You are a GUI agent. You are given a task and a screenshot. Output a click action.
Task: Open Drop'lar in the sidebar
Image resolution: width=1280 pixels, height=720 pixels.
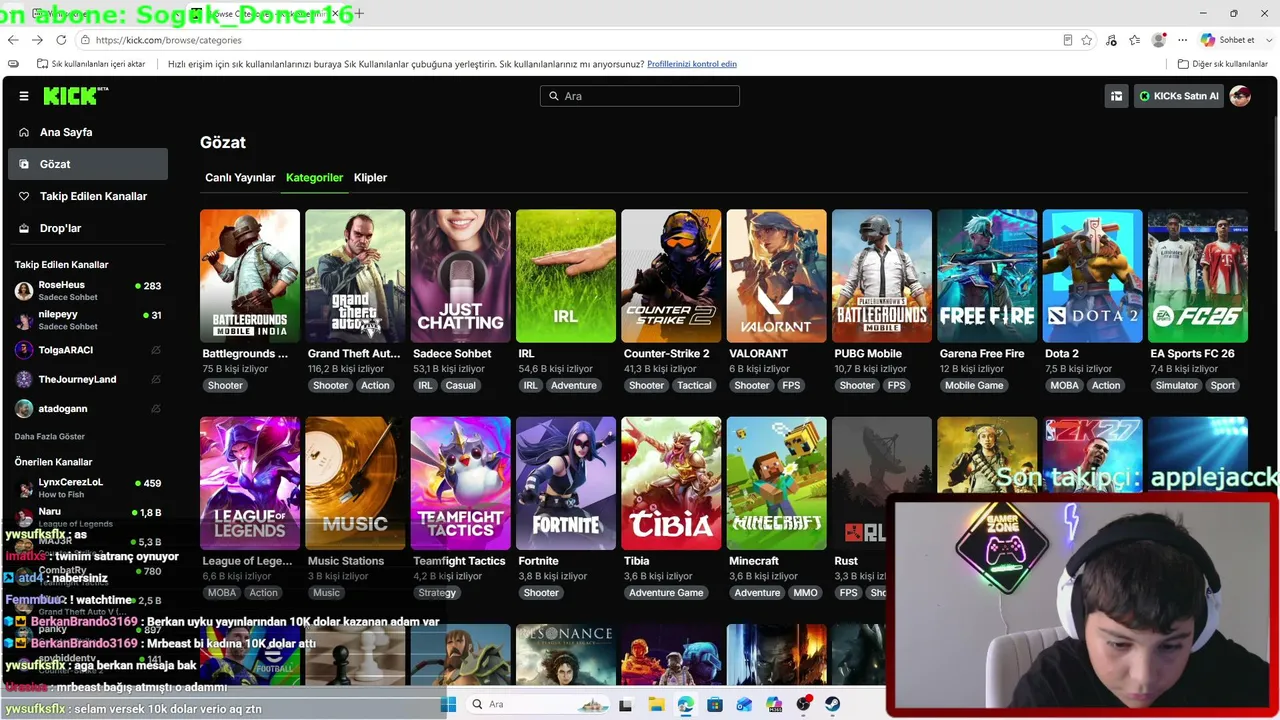(88, 228)
